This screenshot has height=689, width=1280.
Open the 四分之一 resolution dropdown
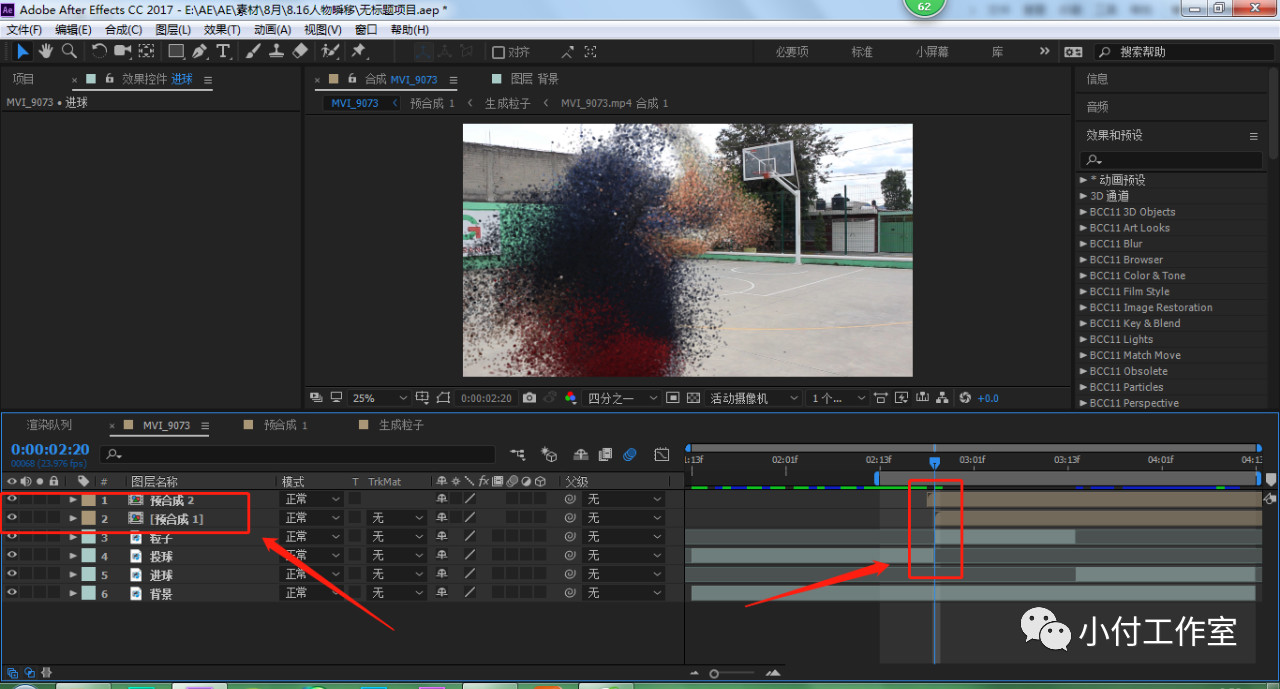pyautogui.click(x=621, y=398)
